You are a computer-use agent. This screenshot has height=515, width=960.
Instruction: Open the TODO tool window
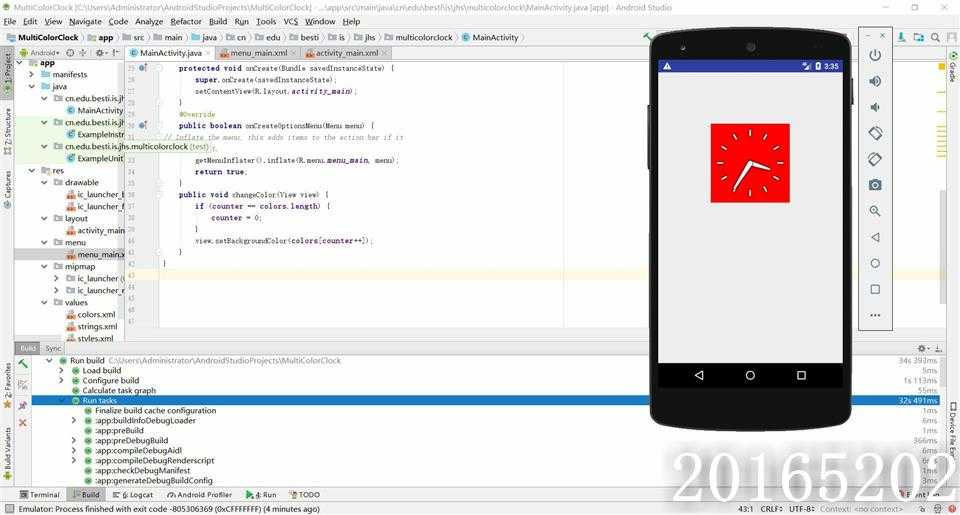pyautogui.click(x=304, y=495)
